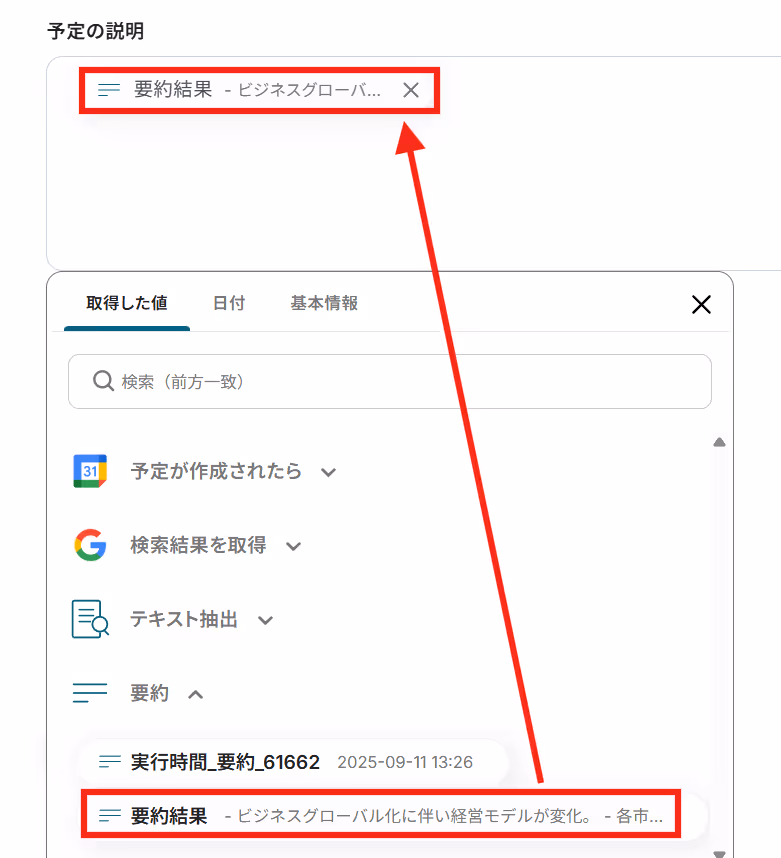The height and width of the screenshot is (858, 781).
Task: Select the 要約結果 value in the list
Action: (381, 815)
